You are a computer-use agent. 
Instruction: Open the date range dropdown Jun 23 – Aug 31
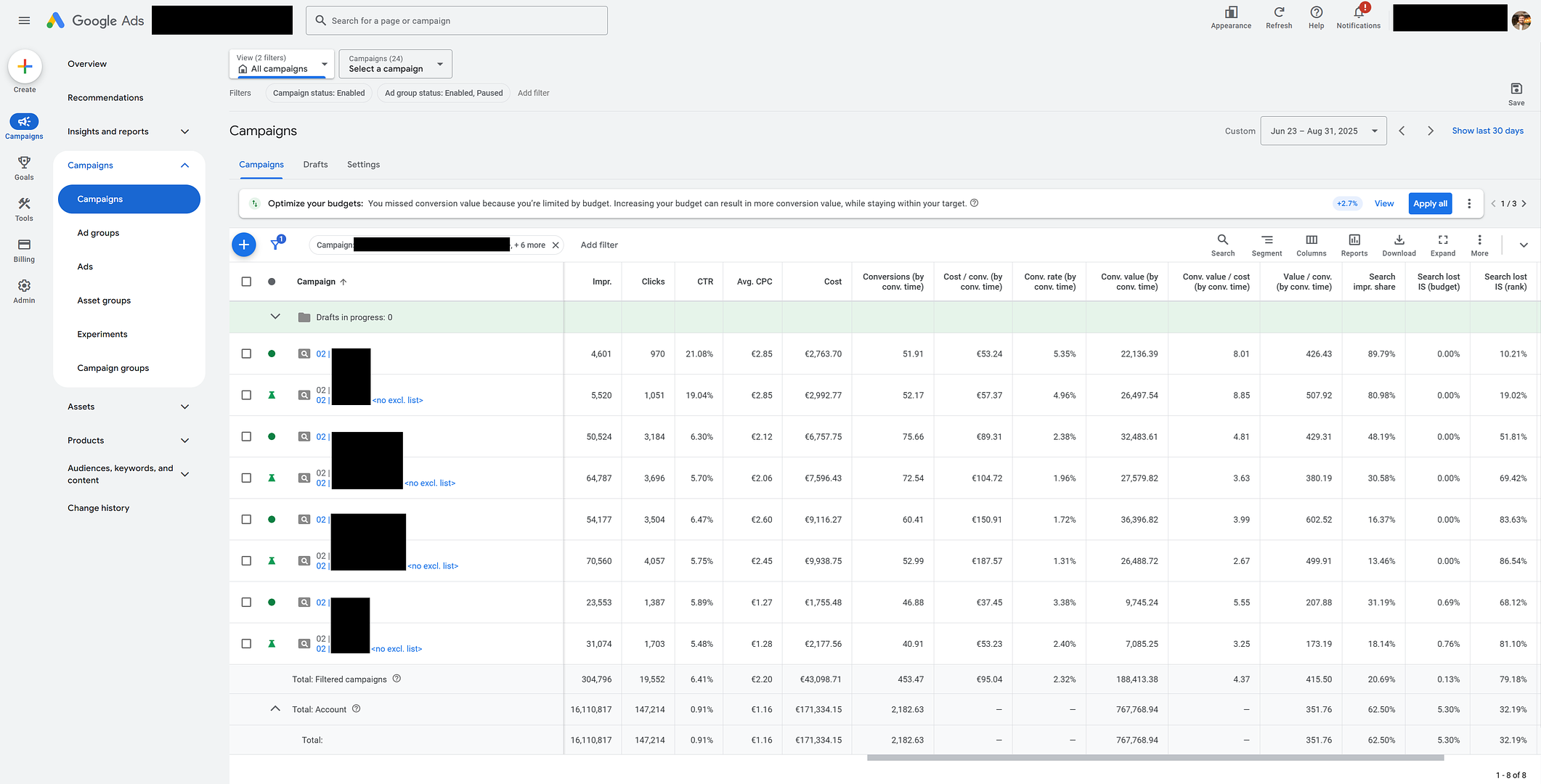tap(1323, 131)
